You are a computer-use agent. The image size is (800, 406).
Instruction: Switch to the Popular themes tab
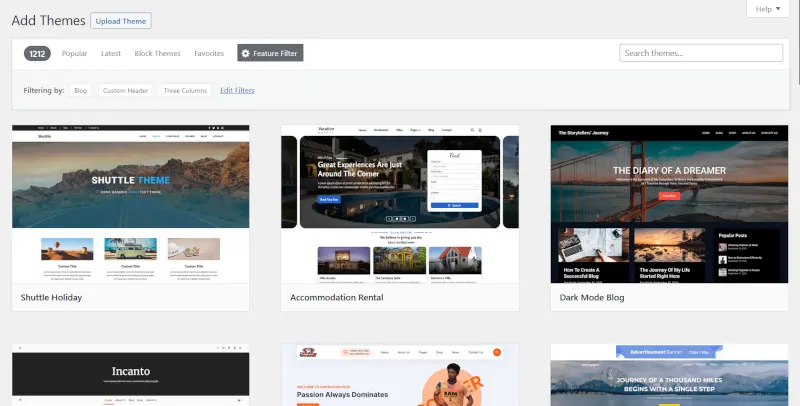tap(75, 53)
